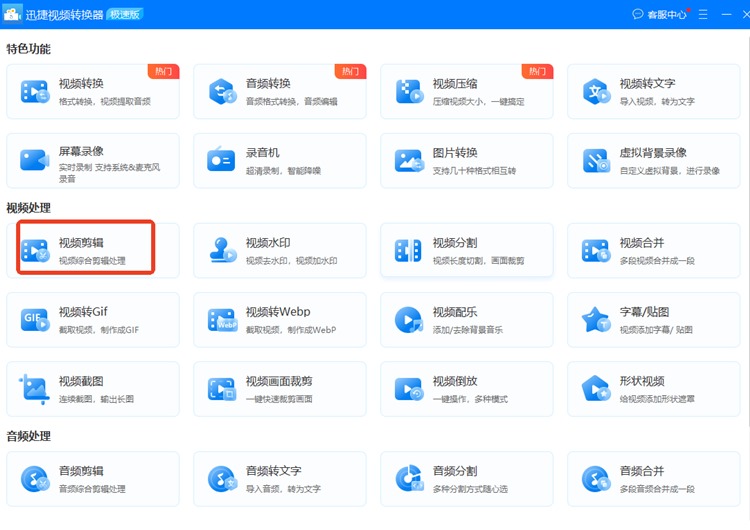Click the app logo in title bar

coord(12,13)
